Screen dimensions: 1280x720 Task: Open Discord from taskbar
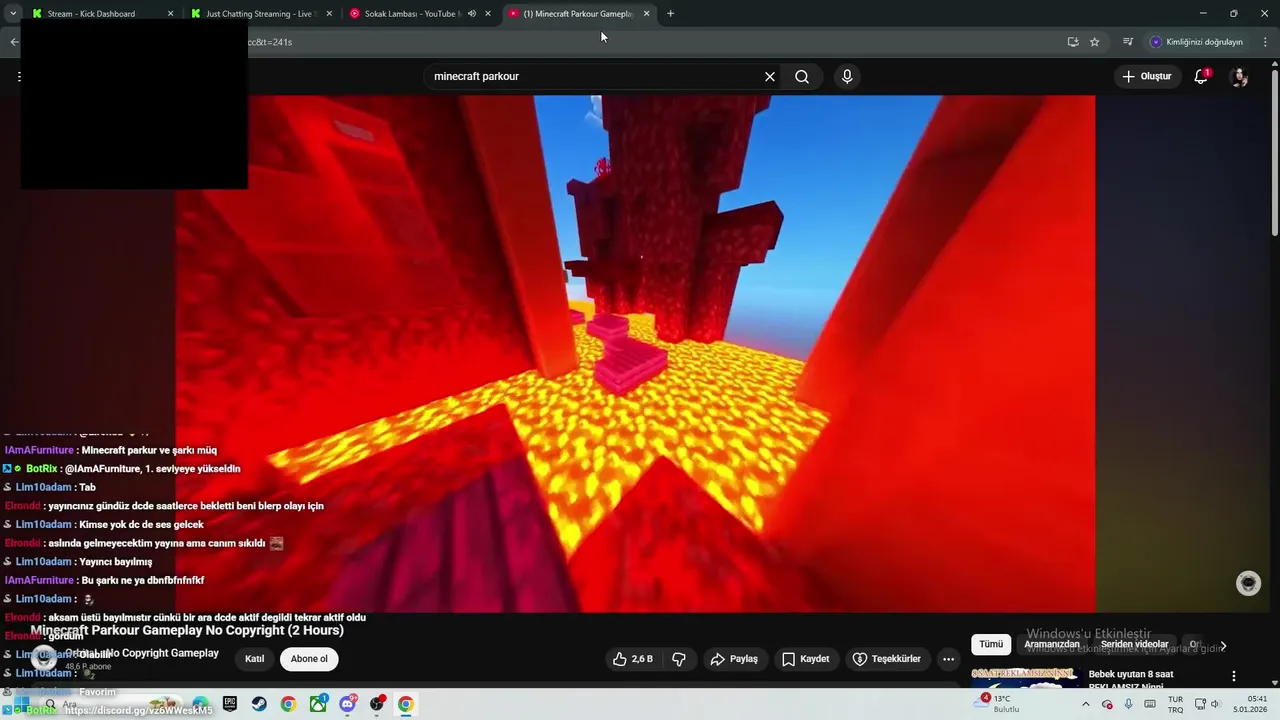pyautogui.click(x=347, y=704)
